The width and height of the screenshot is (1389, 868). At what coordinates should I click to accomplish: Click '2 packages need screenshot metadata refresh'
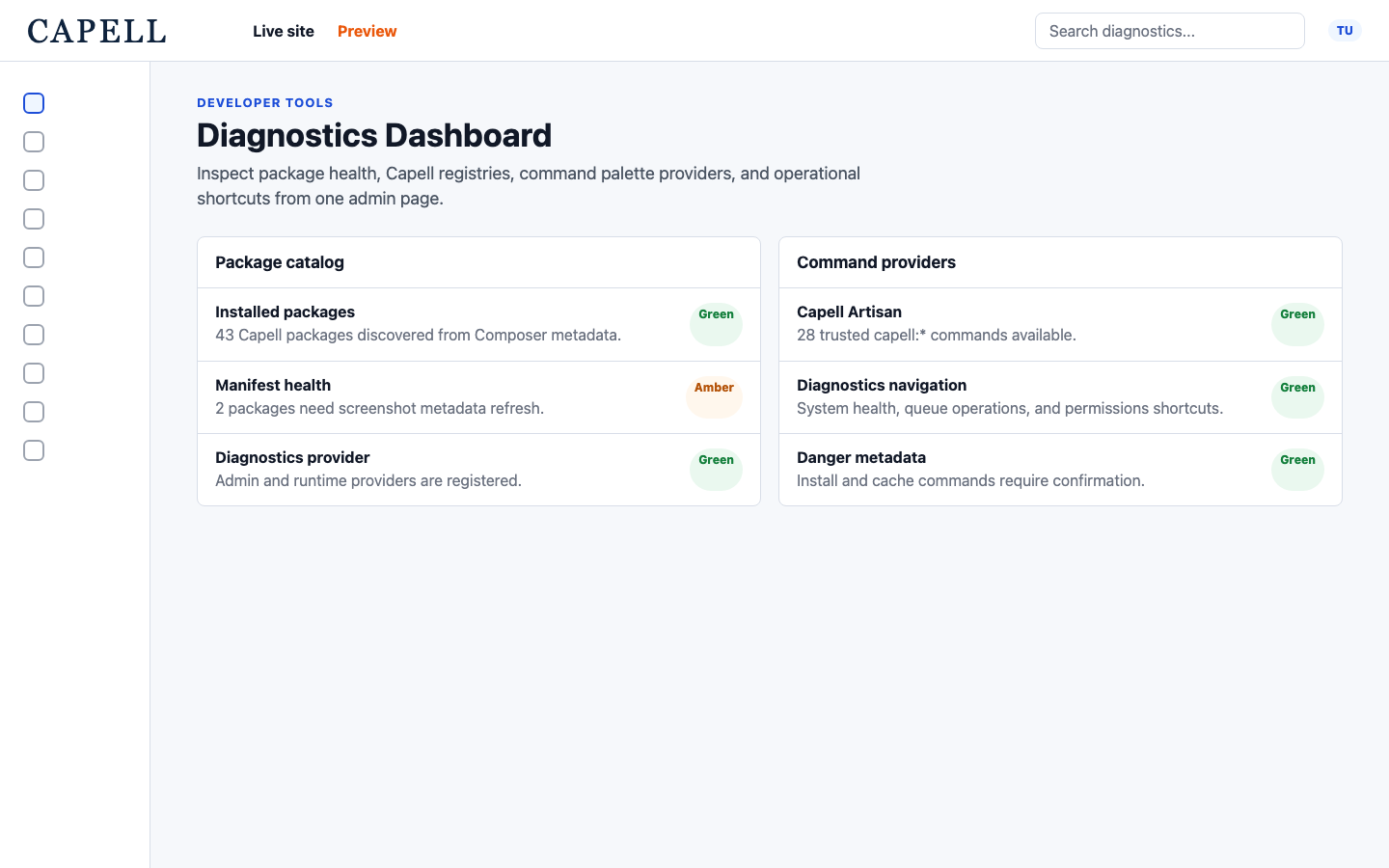[x=379, y=408]
